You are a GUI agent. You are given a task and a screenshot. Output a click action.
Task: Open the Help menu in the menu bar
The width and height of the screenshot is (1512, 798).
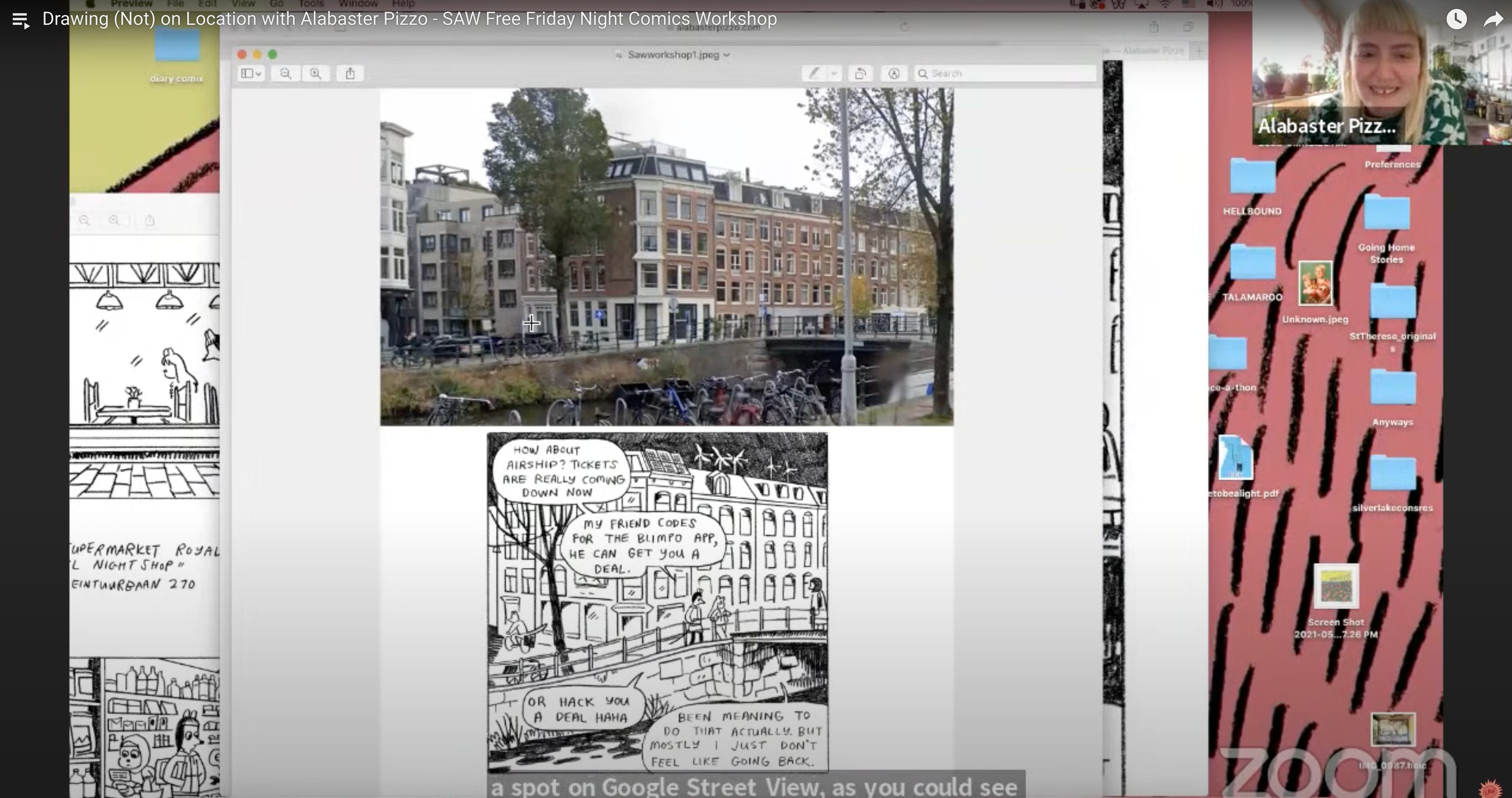[403, 3]
